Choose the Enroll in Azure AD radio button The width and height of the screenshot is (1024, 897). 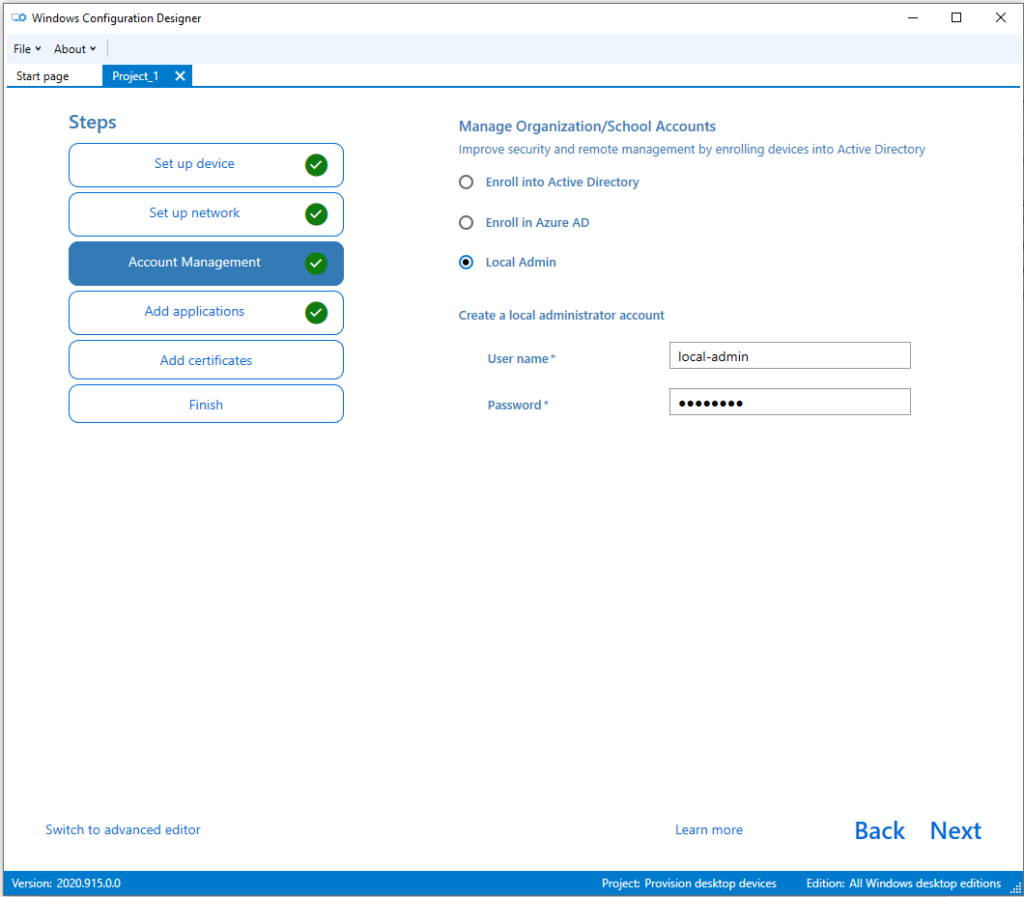click(466, 223)
